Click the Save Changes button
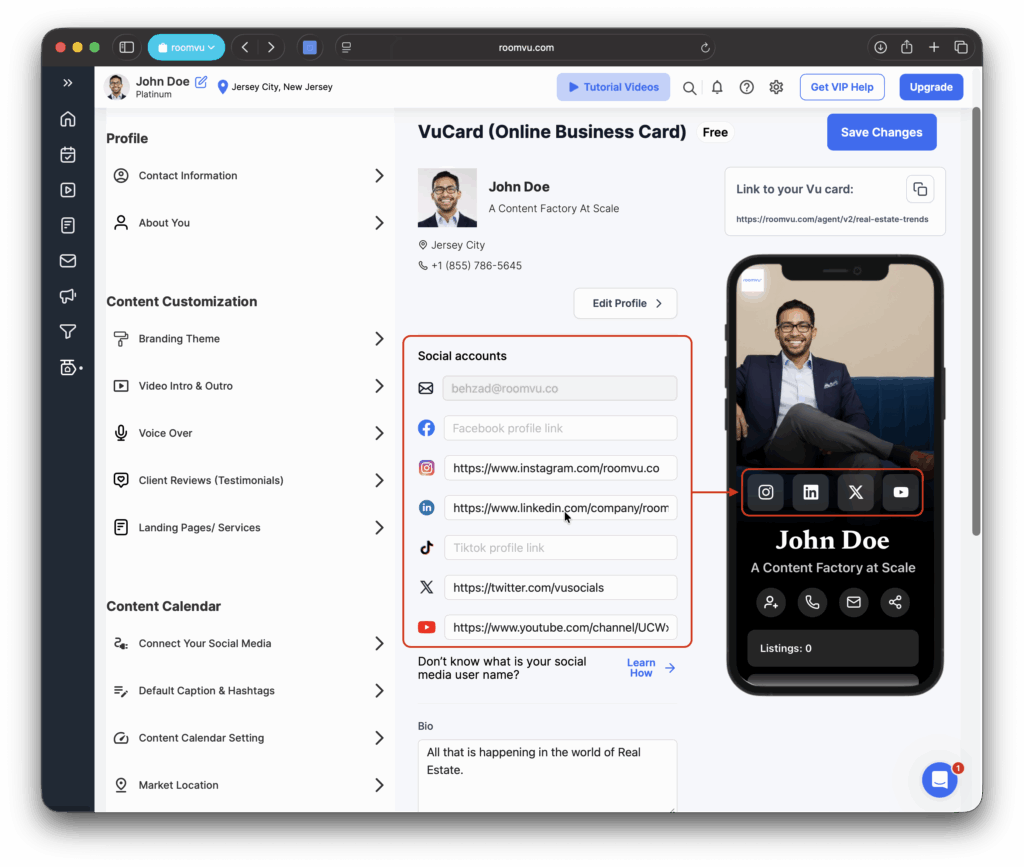 point(881,132)
